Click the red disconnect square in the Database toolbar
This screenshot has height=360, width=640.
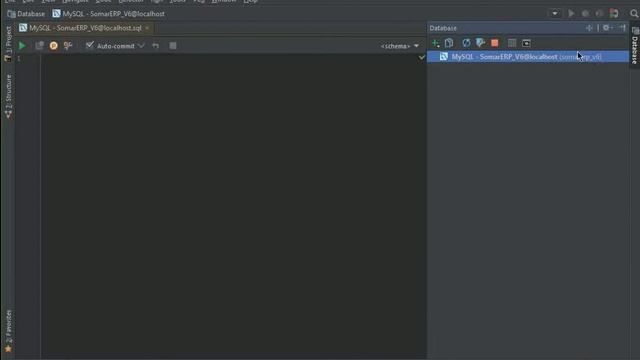[x=495, y=43]
